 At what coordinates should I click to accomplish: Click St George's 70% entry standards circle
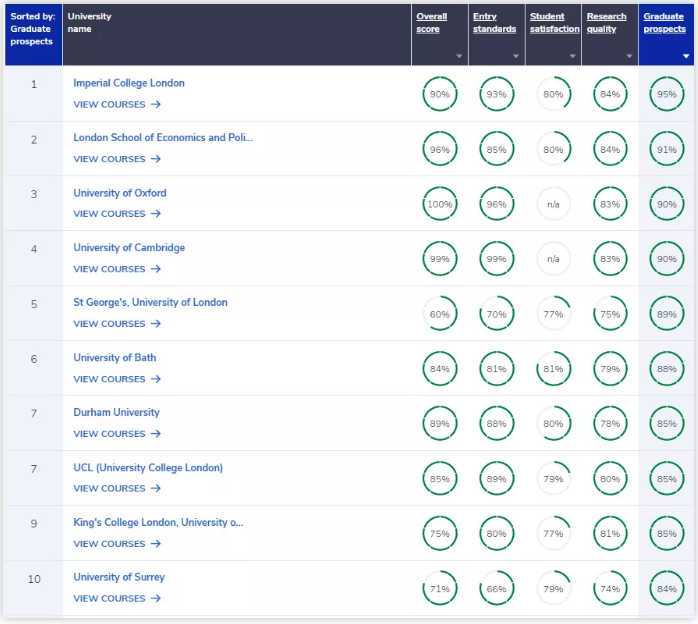pyautogui.click(x=496, y=314)
